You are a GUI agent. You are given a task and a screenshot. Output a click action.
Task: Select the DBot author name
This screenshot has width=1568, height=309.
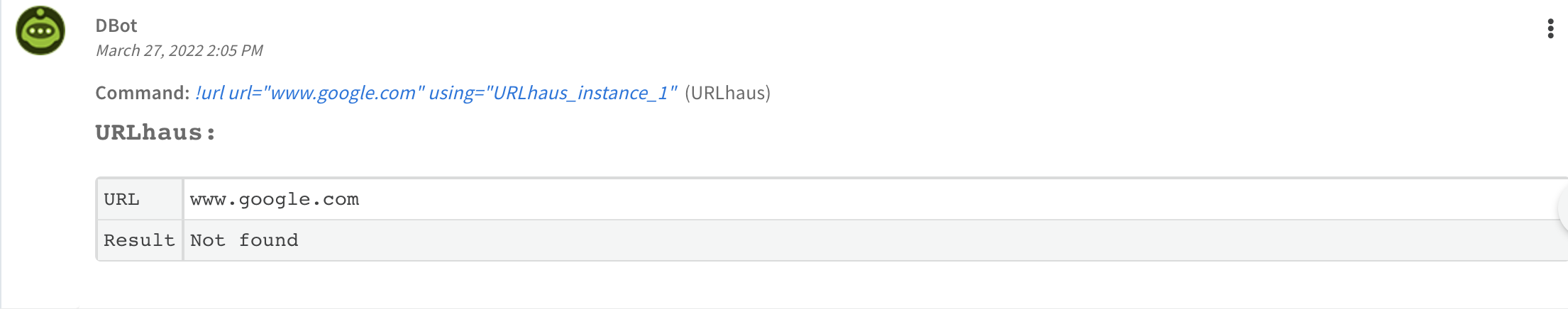click(116, 26)
